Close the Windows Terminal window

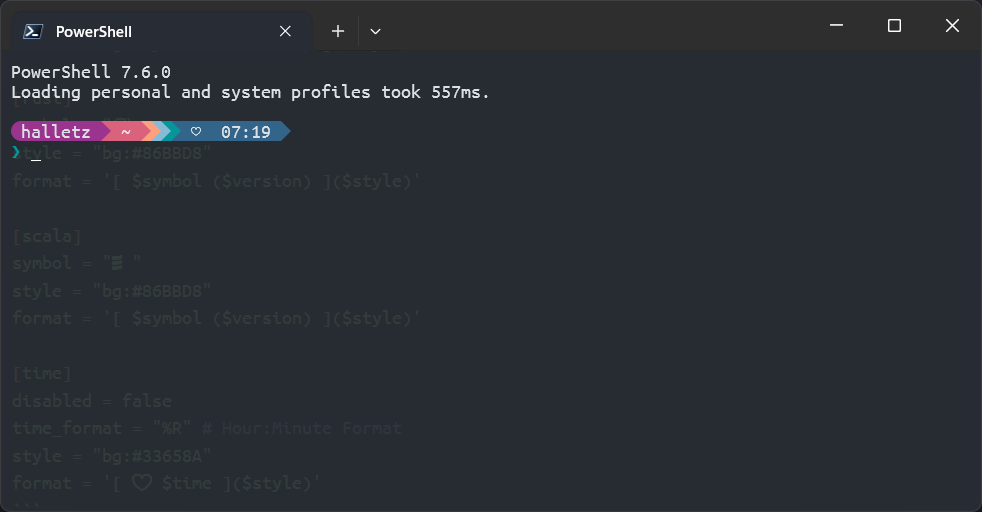pyautogui.click(x=952, y=26)
